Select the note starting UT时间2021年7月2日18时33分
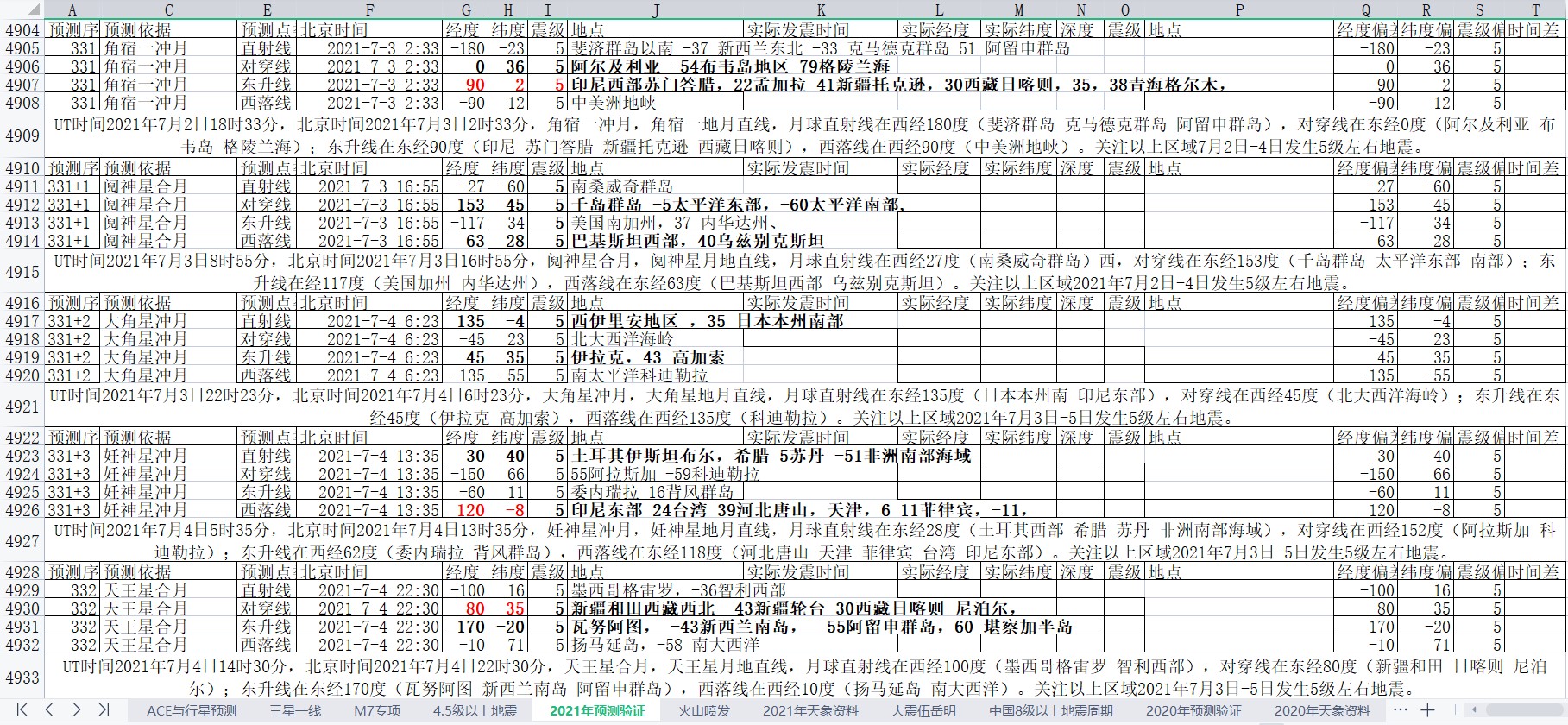Image resolution: width=1568 pixels, height=725 pixels. click(804, 136)
